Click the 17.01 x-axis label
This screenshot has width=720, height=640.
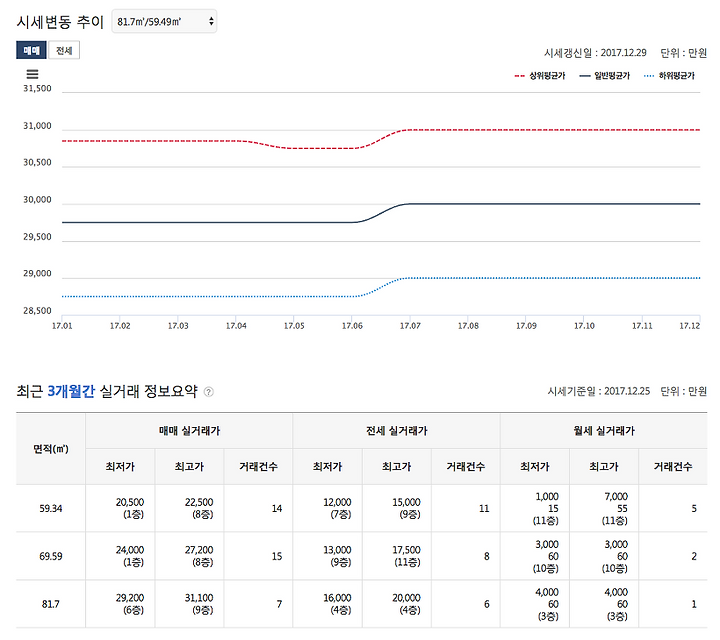pyautogui.click(x=62, y=326)
